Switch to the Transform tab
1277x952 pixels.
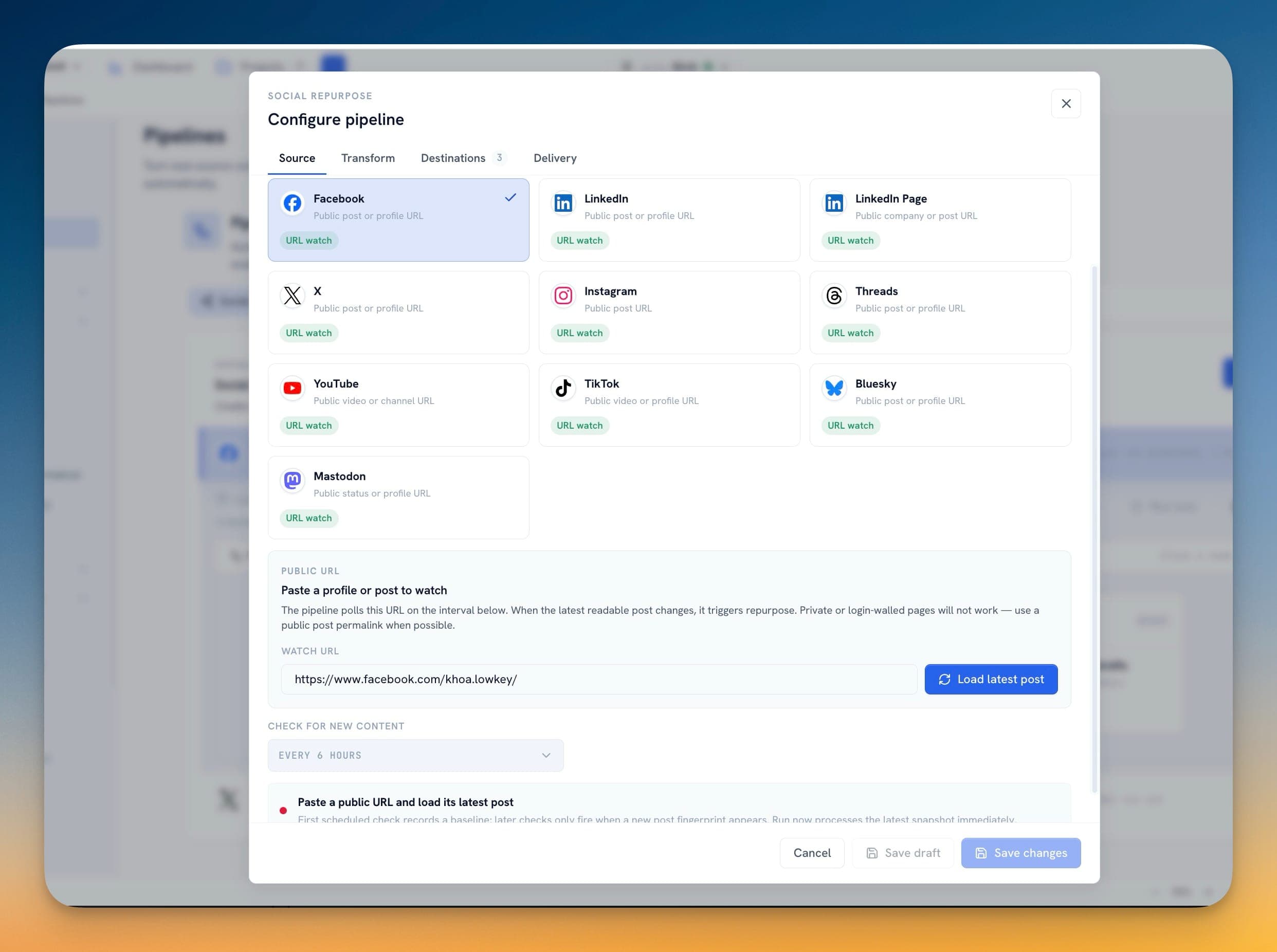(x=368, y=158)
